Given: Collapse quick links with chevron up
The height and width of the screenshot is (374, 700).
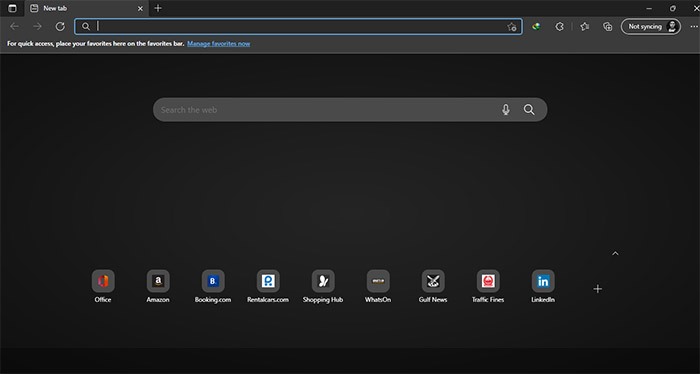Looking at the screenshot, I should [x=615, y=253].
